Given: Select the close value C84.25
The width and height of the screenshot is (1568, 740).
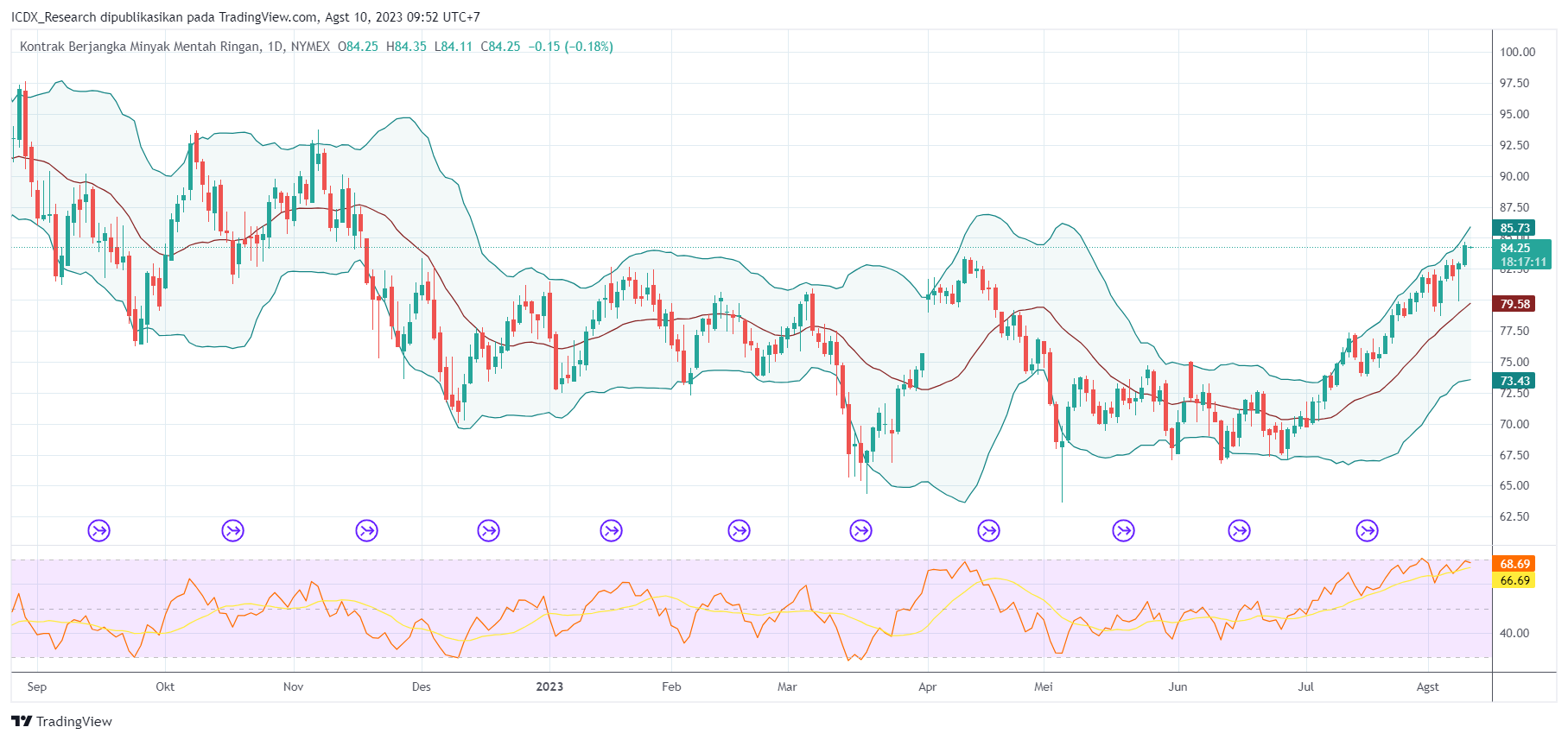Looking at the screenshot, I should tap(501, 47).
